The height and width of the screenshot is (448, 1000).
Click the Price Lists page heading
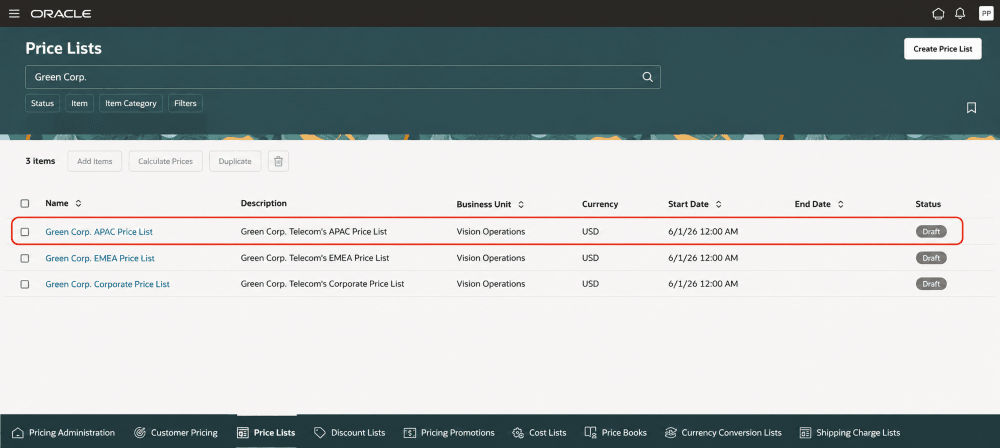coord(63,49)
